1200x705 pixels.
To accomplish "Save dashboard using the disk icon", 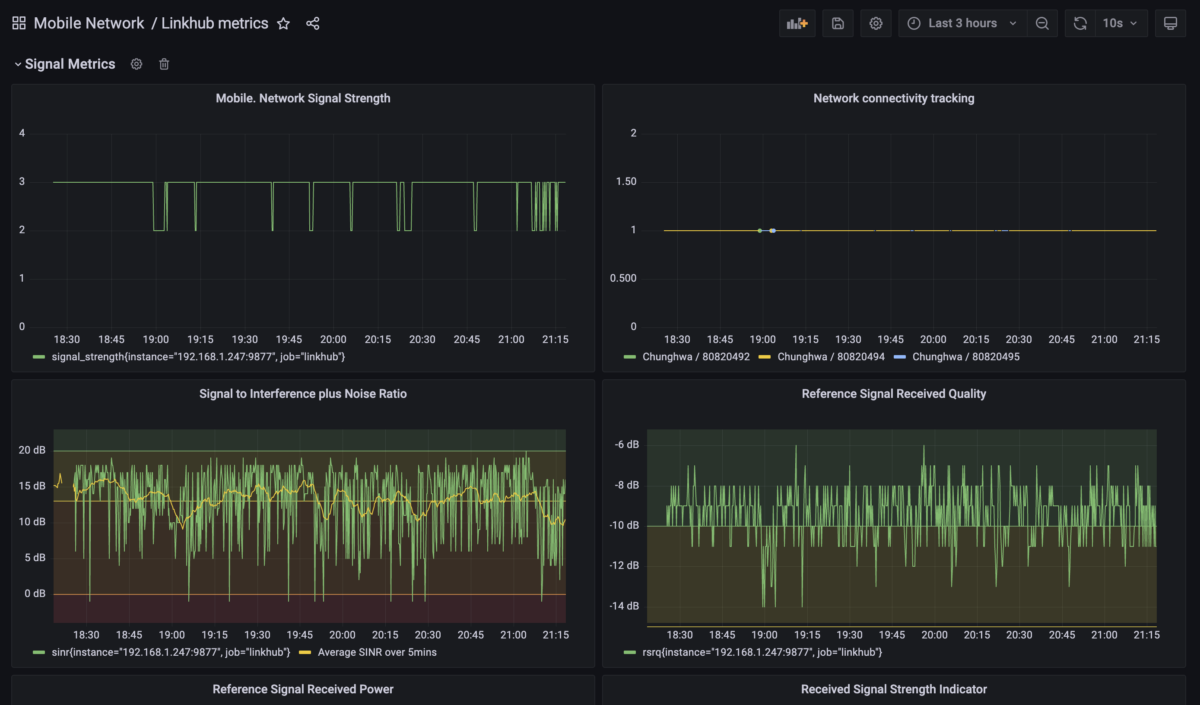I will (x=838, y=23).
